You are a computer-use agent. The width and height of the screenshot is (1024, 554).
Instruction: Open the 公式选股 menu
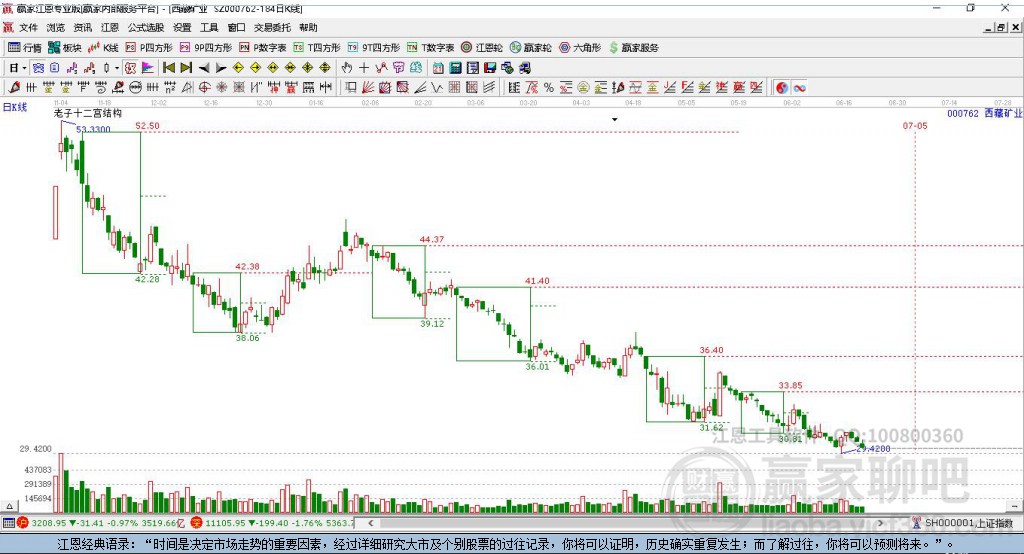click(x=146, y=27)
